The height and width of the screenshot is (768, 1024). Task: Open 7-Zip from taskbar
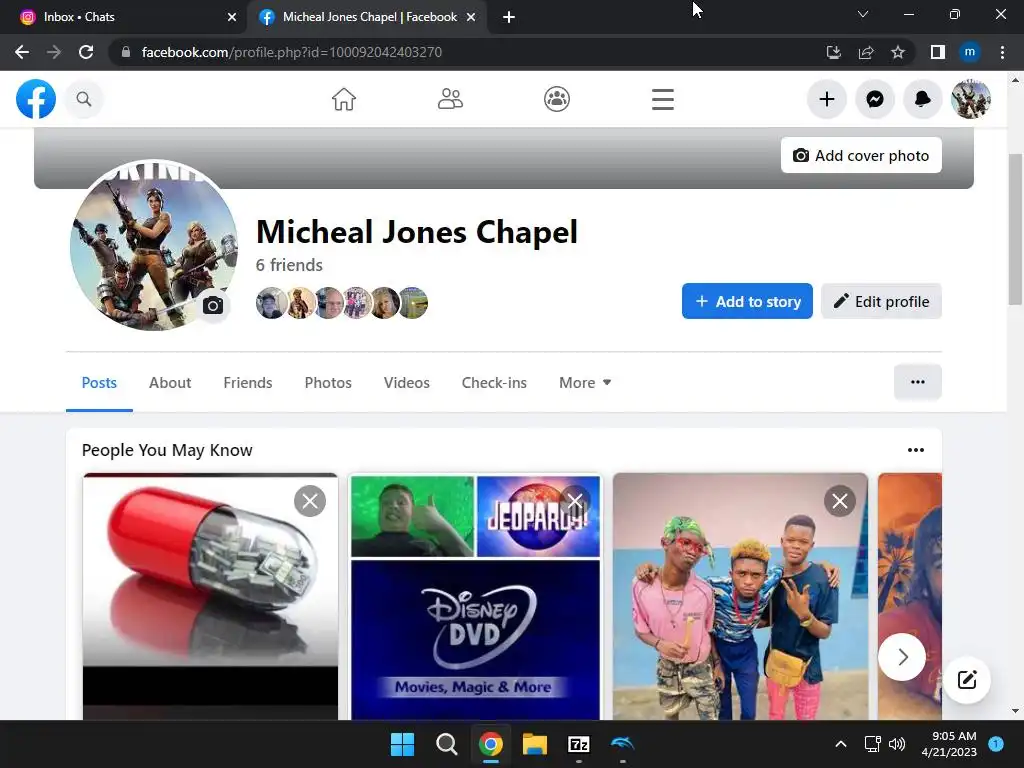pos(579,744)
